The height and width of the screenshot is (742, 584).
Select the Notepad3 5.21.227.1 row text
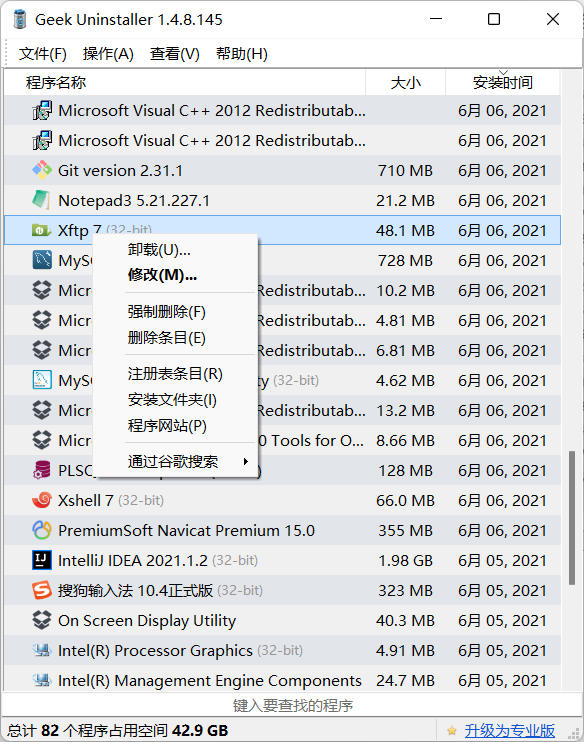133,201
